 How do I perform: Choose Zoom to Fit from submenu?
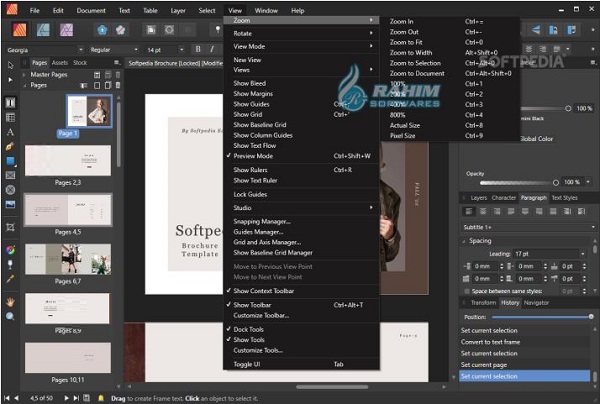coord(405,42)
